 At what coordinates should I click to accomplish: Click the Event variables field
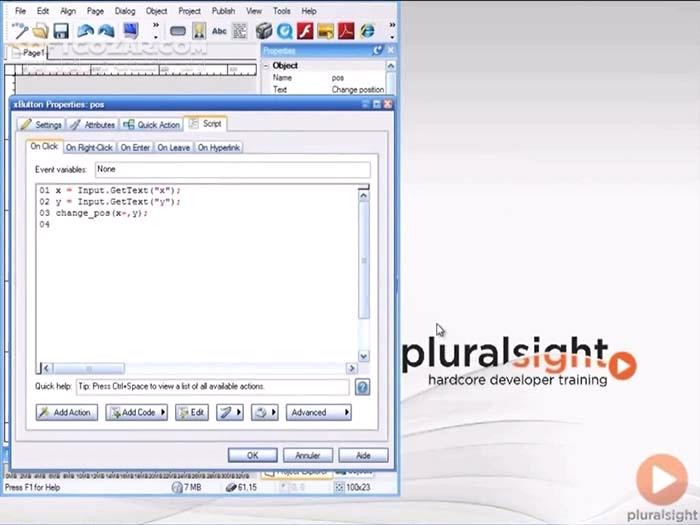pyautogui.click(x=233, y=169)
